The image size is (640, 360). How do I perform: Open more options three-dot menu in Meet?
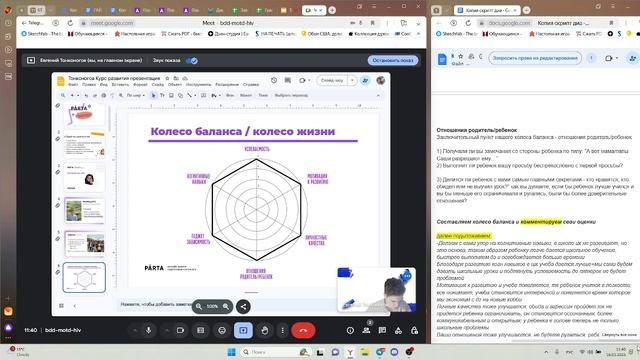point(282,330)
